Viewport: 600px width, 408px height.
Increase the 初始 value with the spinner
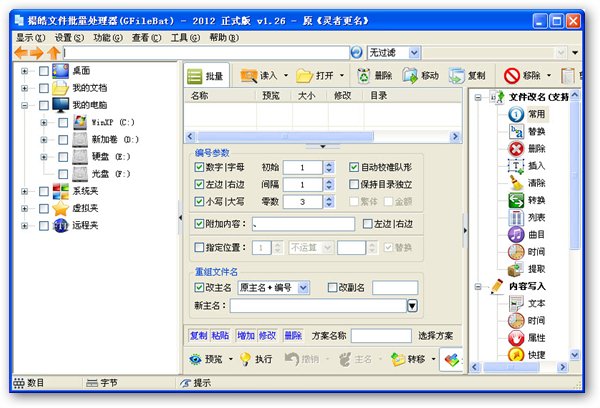[329, 164]
